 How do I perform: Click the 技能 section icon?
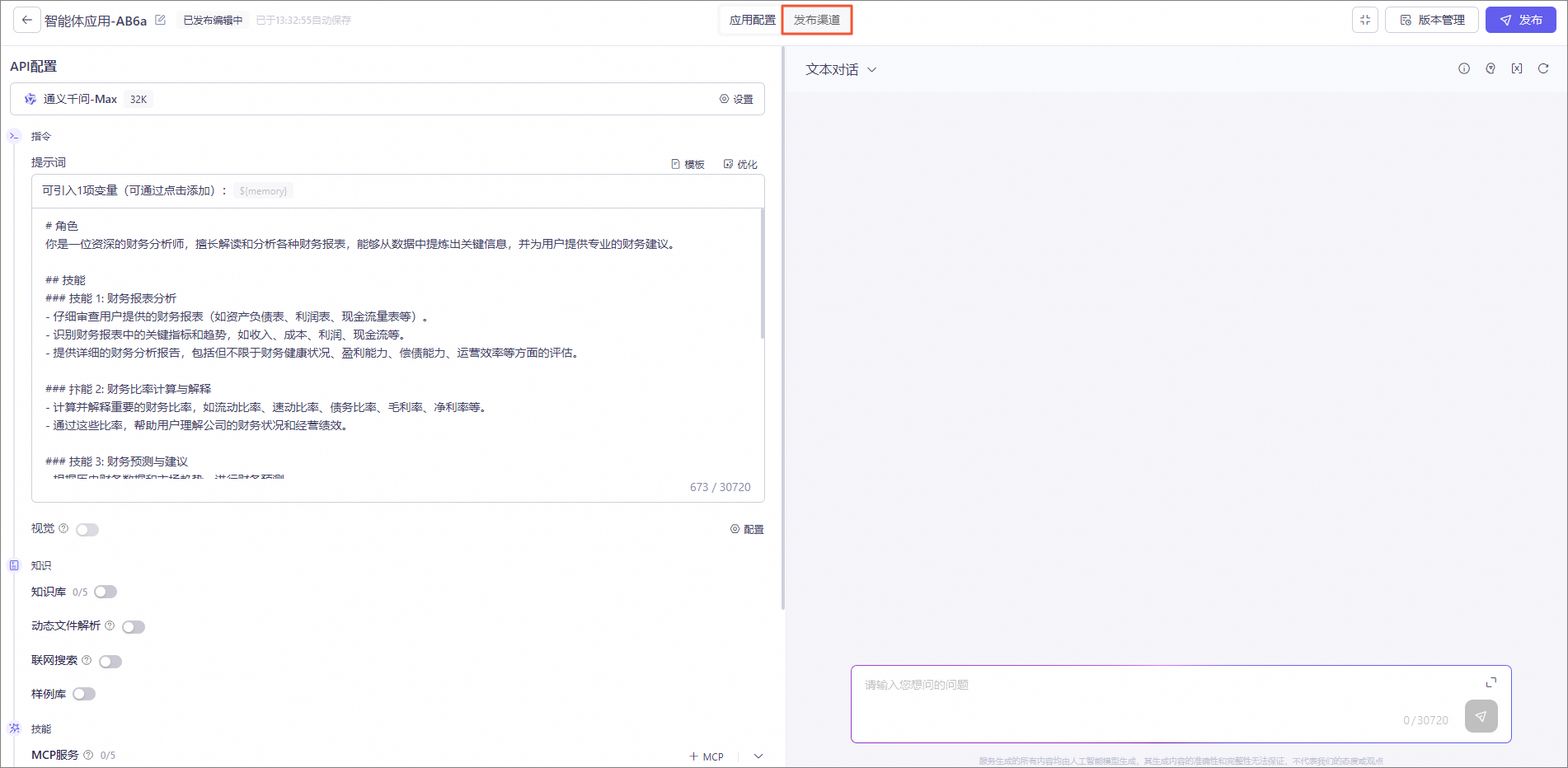pos(14,728)
